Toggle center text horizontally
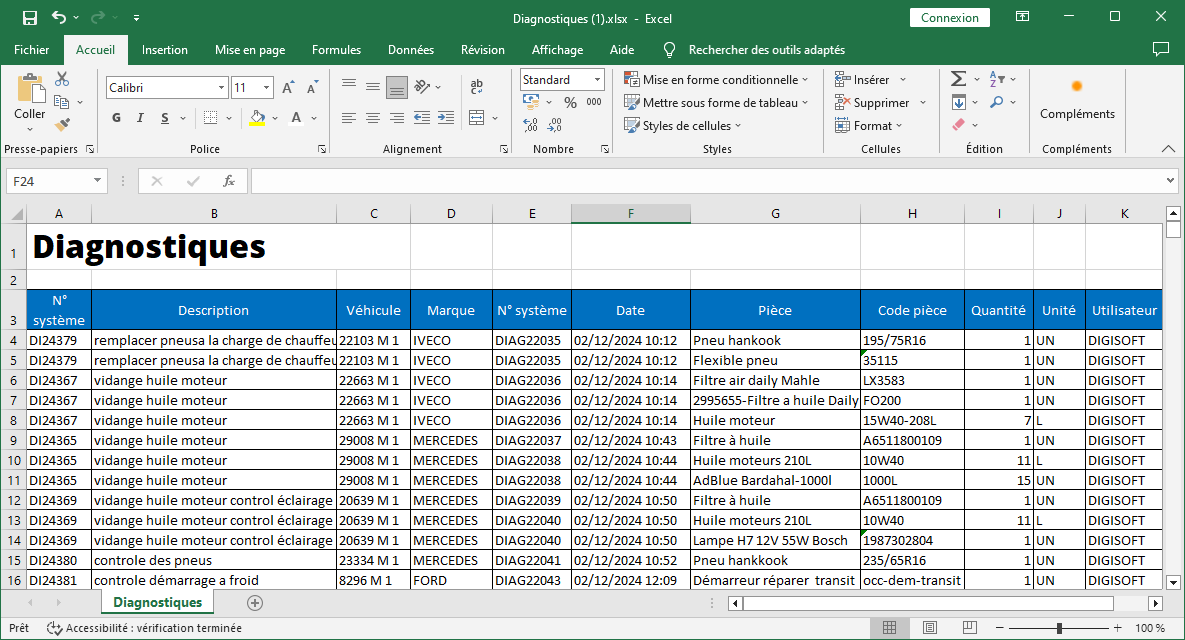Screen dimensions: 1185x640 pos(373,118)
